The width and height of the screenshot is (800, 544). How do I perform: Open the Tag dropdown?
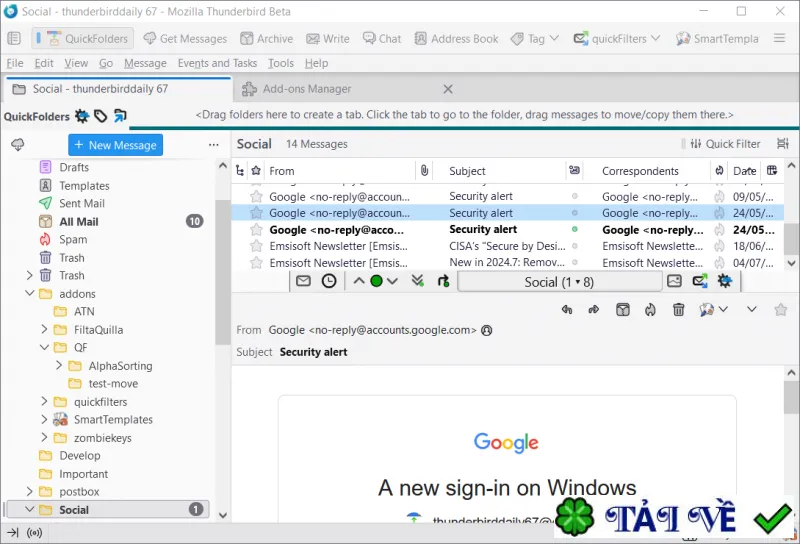535,39
